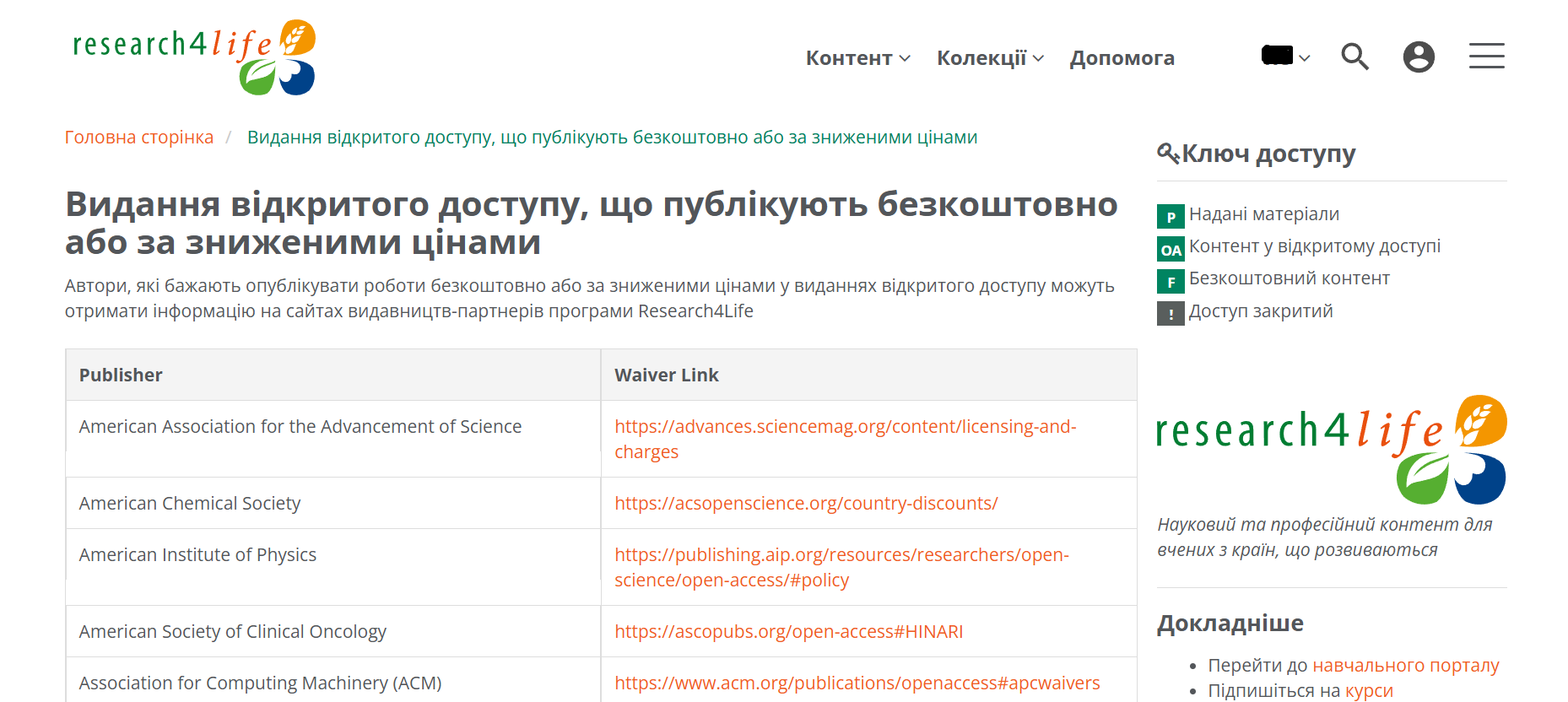Open the publishing.aip.org open-access policy link
The image size is (1568, 702).
[841, 555]
